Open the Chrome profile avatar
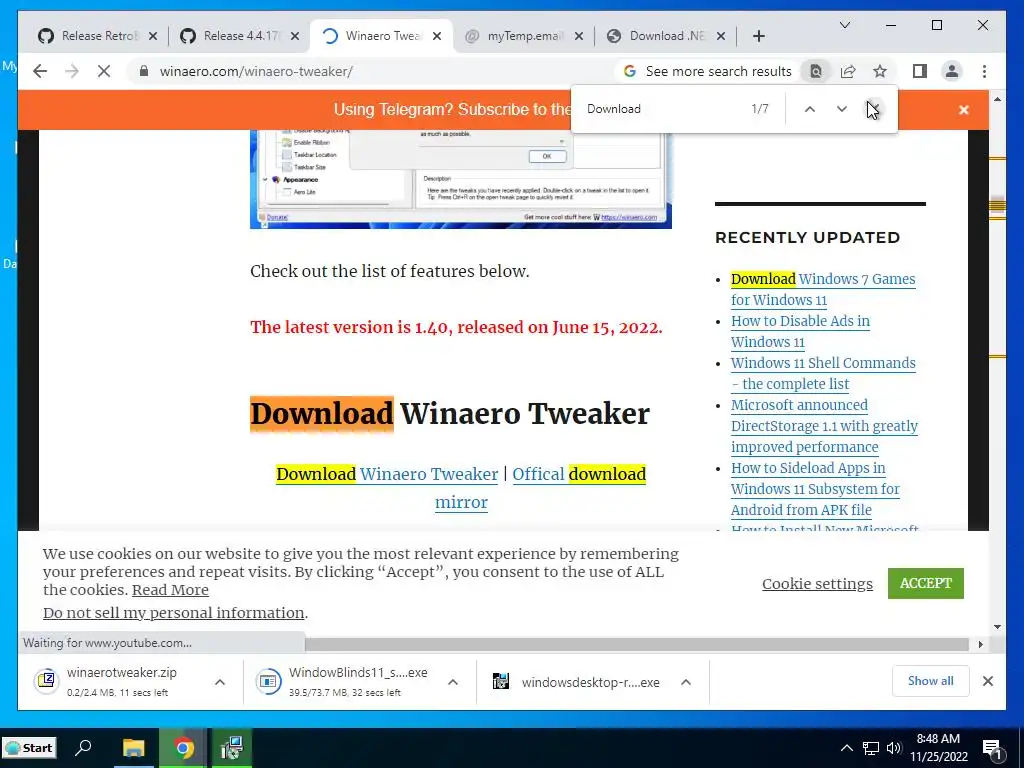Image resolution: width=1024 pixels, height=768 pixels. click(x=952, y=71)
